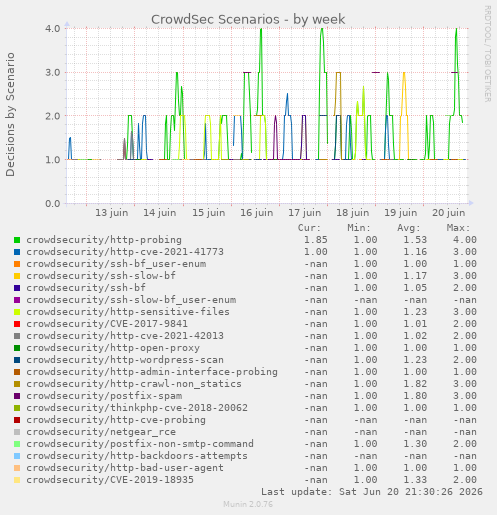
Task: Click http-probing average value 1.53
Action: click(415, 240)
